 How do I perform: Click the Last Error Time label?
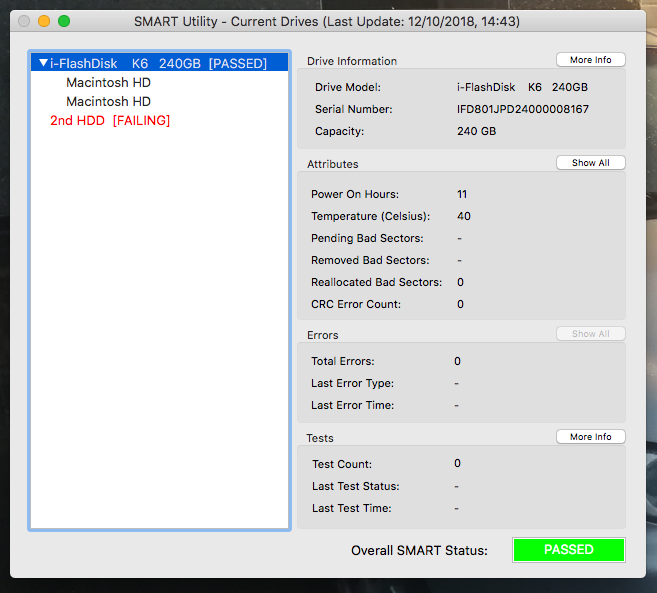click(x=352, y=405)
